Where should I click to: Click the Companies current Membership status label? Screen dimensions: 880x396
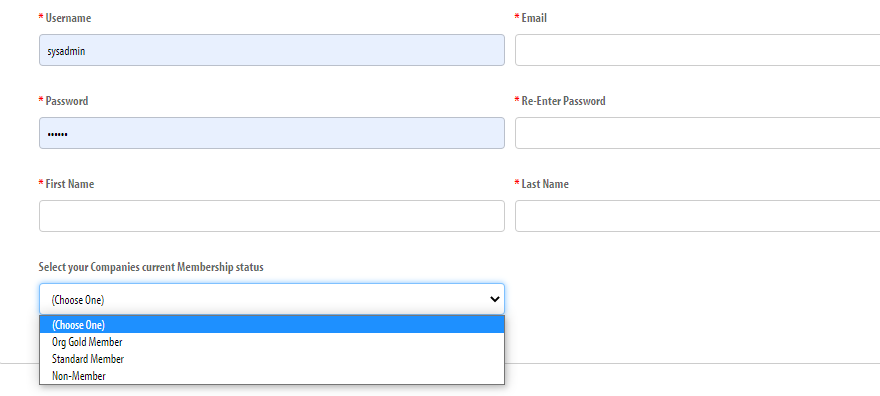[x=151, y=267]
